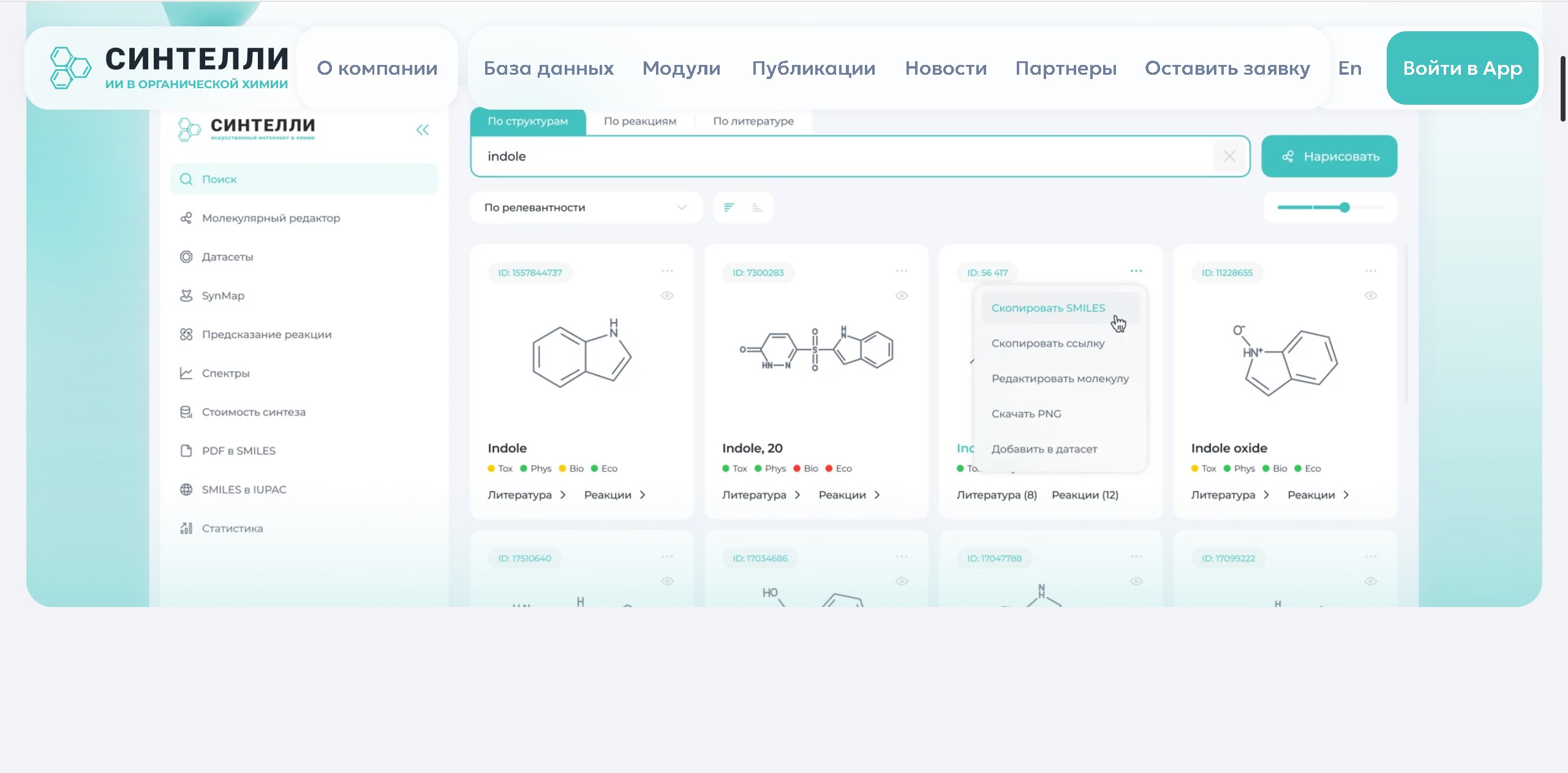Open Спектры sidebar item

214,373
